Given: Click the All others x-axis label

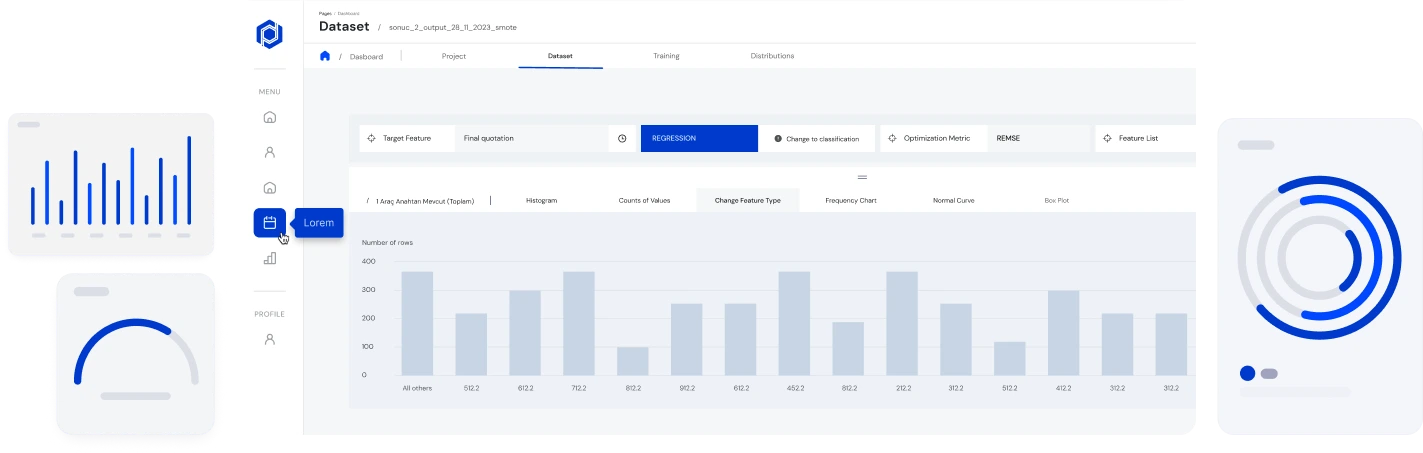Looking at the screenshot, I should pyautogui.click(x=417, y=388).
